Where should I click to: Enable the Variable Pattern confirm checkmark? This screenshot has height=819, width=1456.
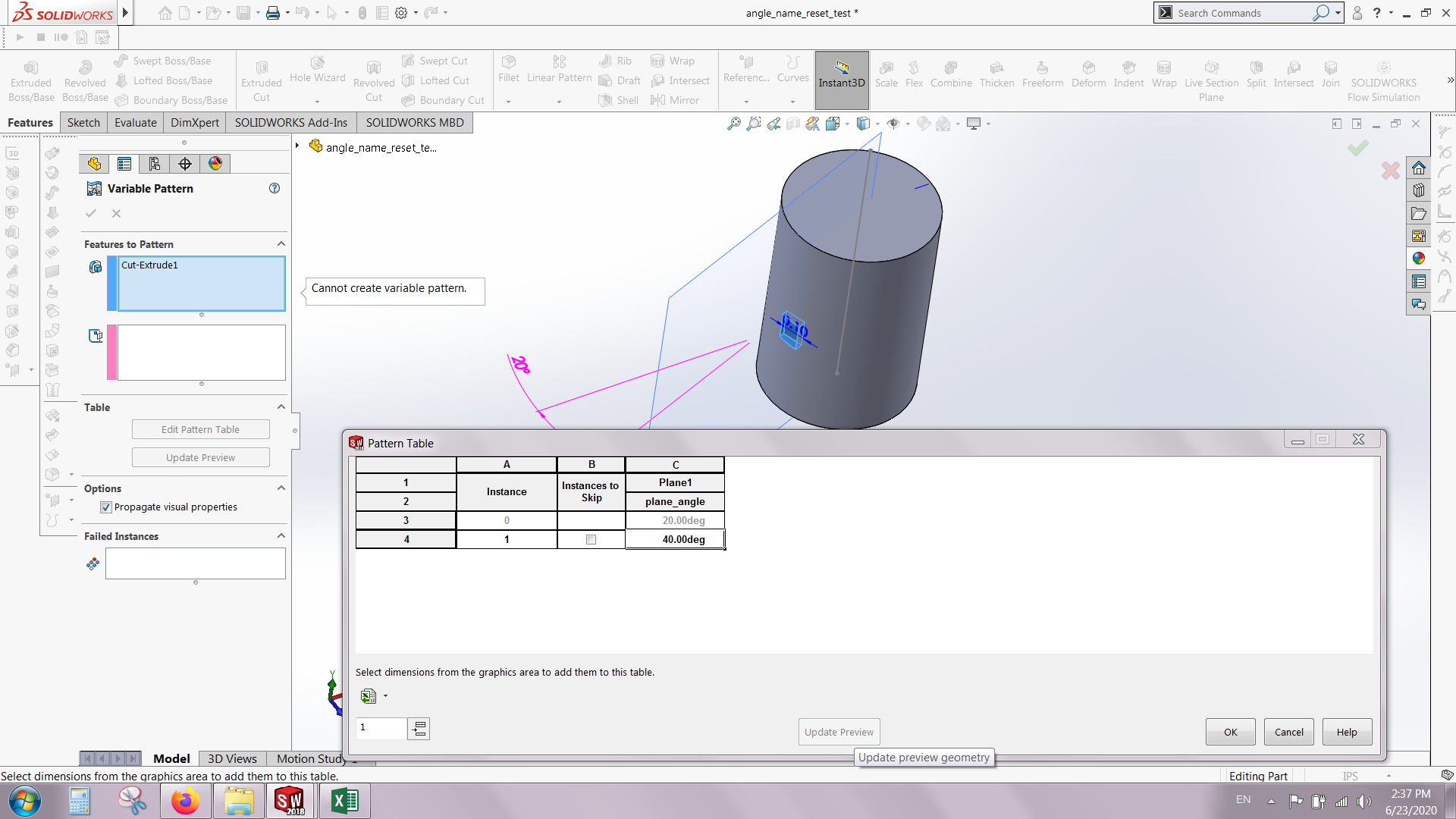[91, 212]
